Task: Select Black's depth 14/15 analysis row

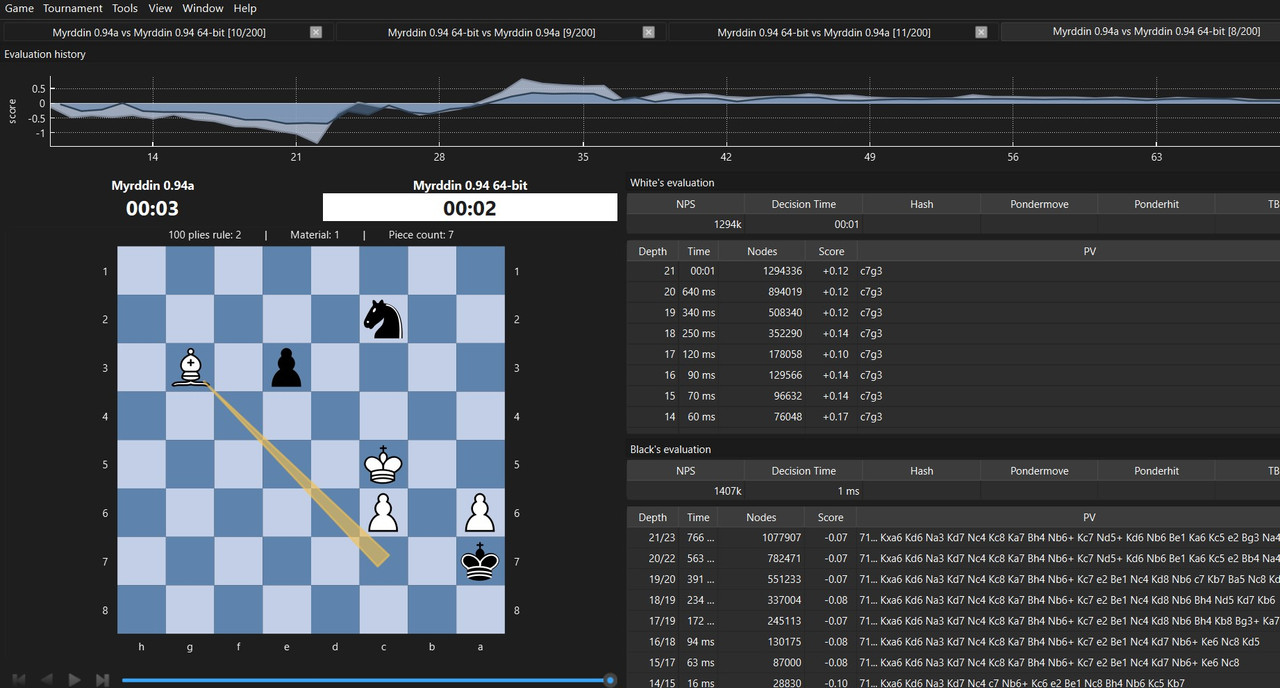Action: 953,683
